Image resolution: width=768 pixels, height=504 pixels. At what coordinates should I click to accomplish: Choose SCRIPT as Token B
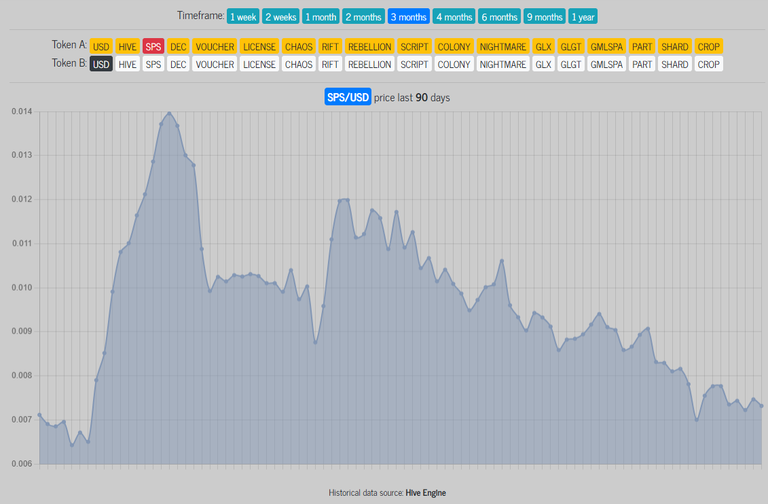click(x=414, y=64)
